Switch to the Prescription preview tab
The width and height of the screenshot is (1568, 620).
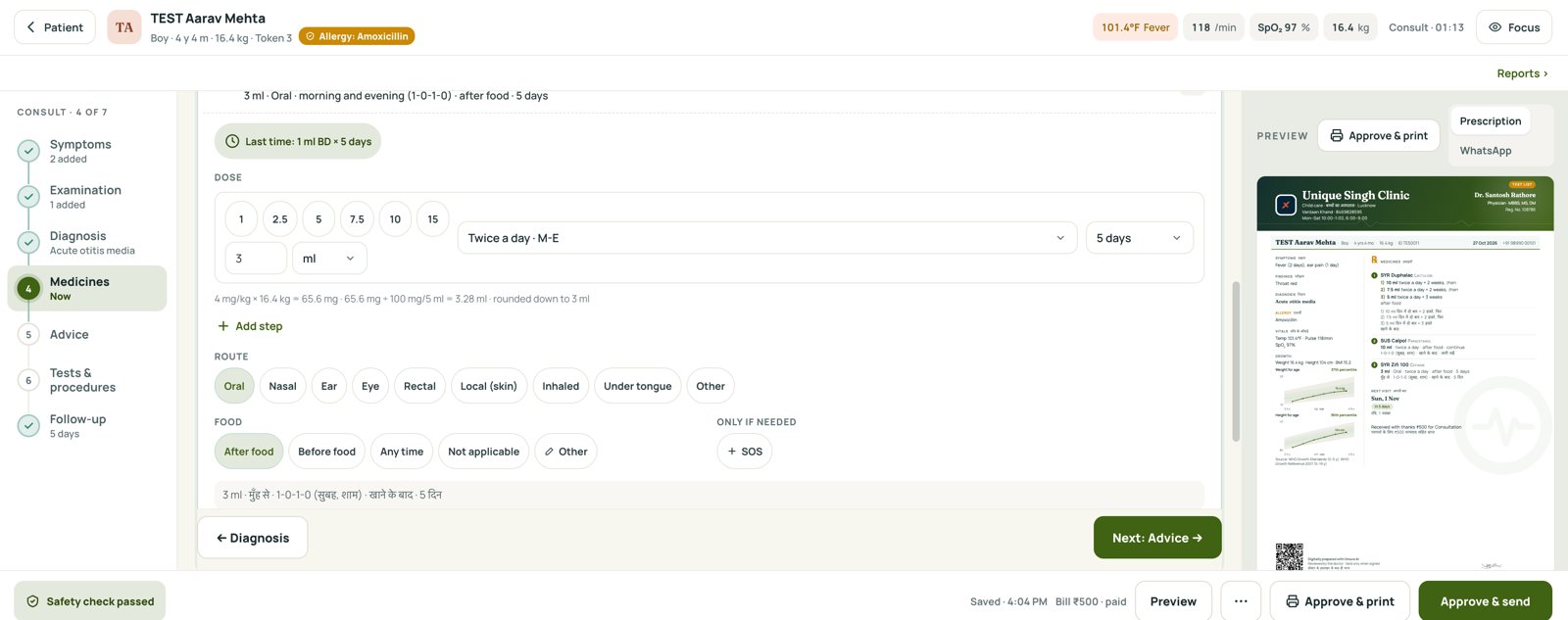[1491, 121]
